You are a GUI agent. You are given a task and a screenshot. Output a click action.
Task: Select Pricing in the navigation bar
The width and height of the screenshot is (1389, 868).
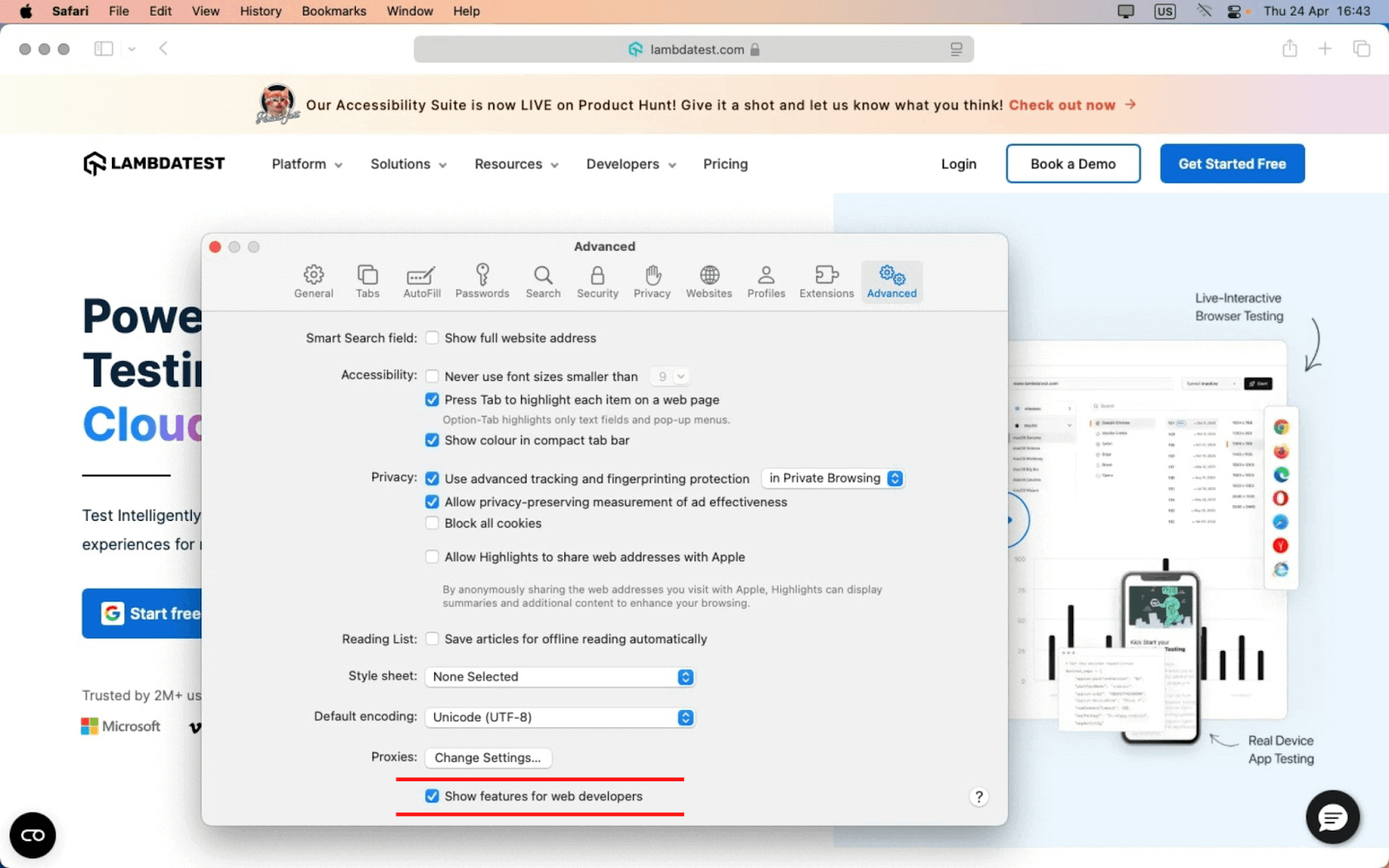pyautogui.click(x=725, y=164)
